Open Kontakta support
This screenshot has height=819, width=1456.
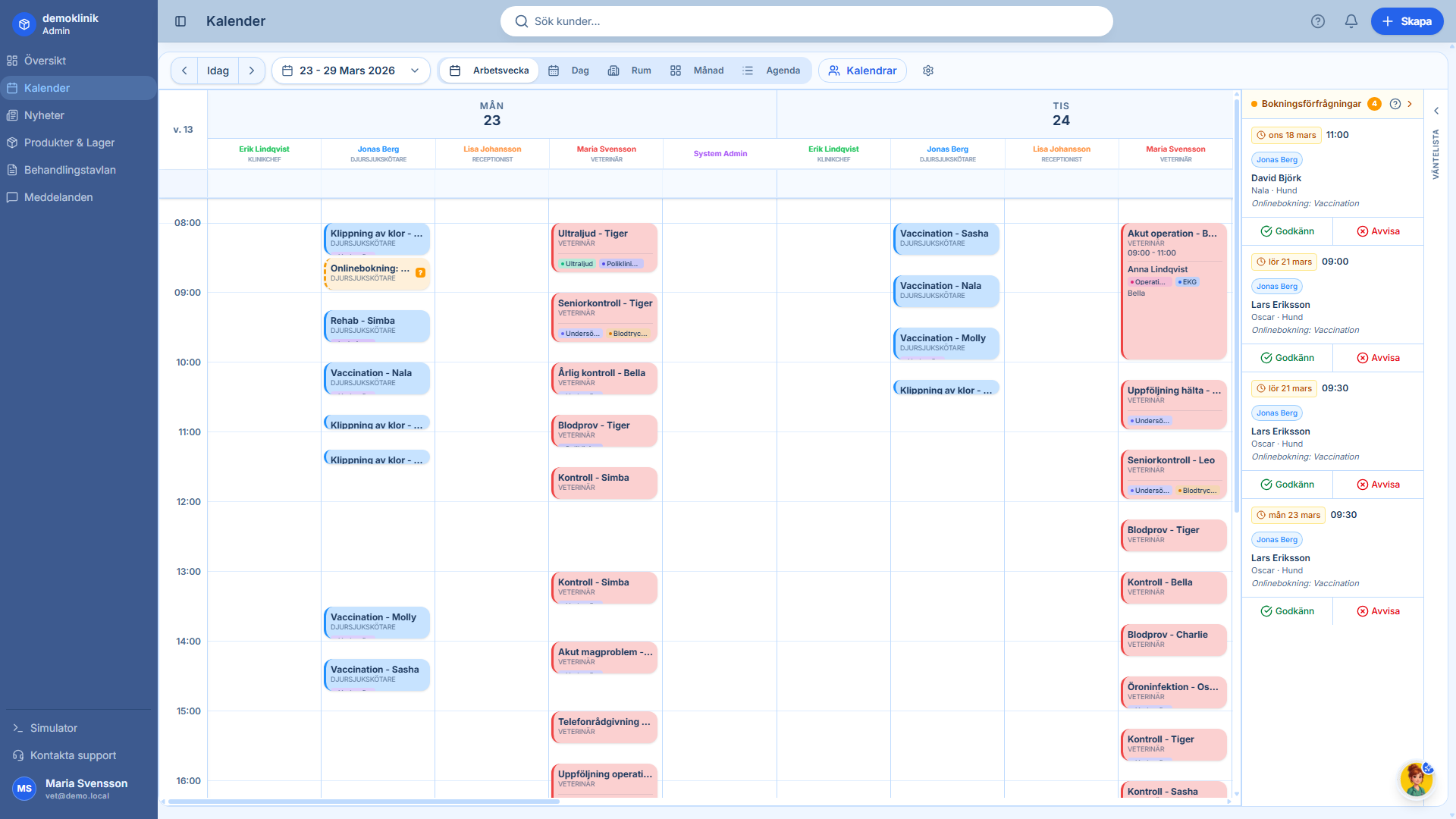73,755
